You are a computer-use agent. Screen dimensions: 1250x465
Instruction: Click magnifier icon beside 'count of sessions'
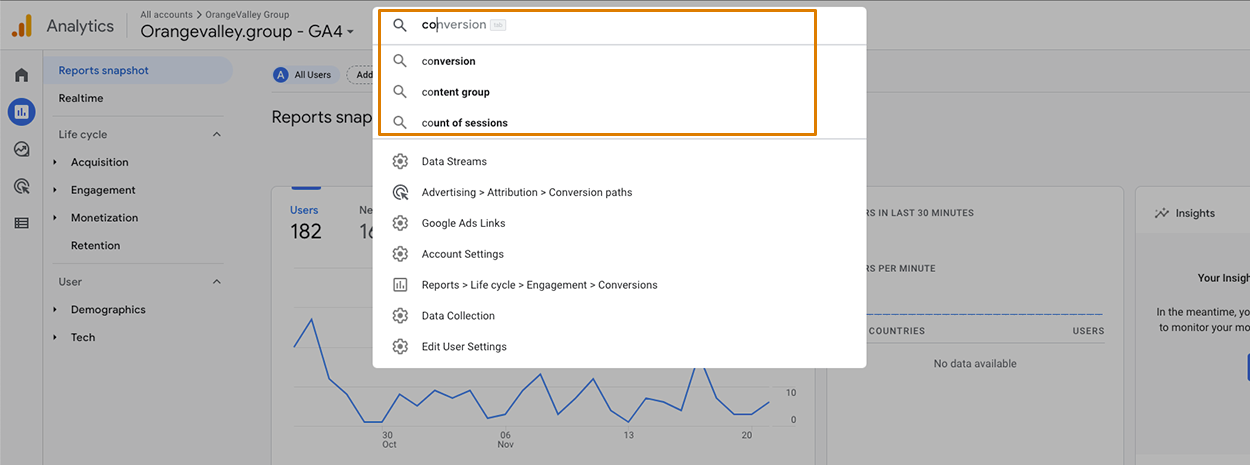click(x=400, y=123)
